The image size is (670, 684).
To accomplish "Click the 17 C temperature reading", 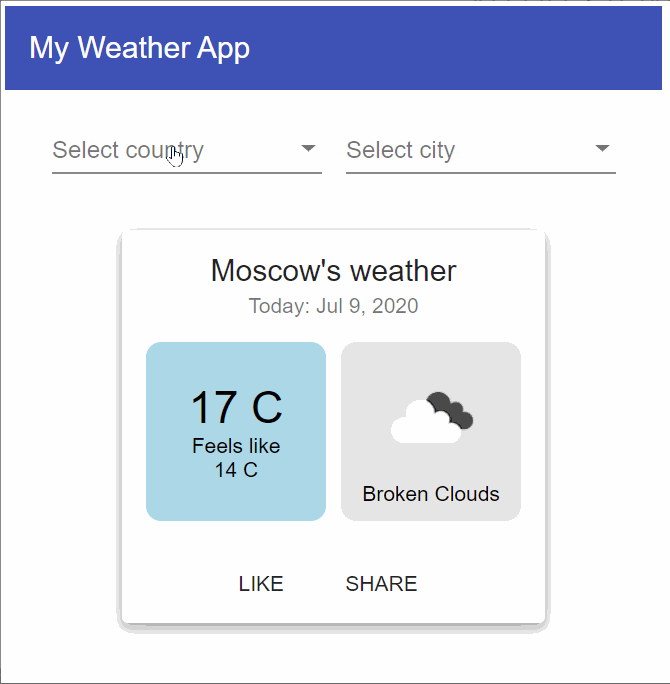I will [236, 407].
